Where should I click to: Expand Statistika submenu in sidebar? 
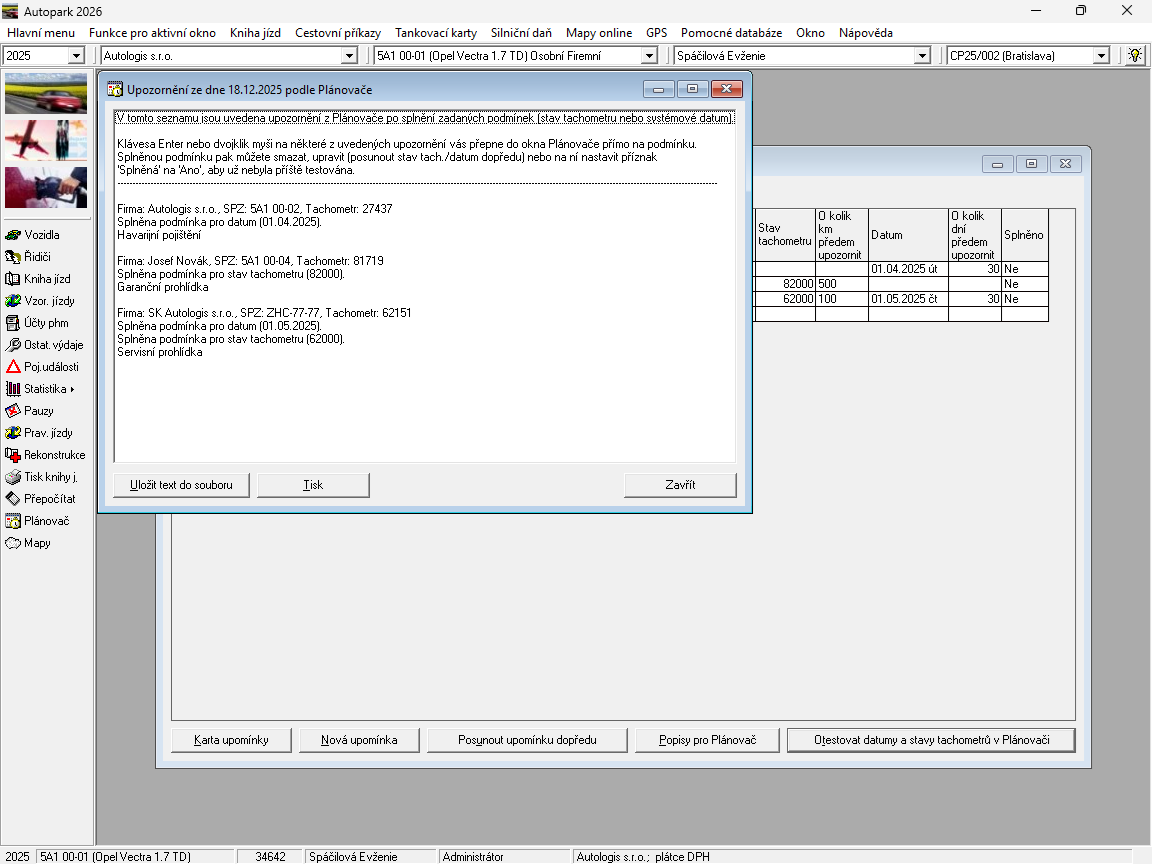pos(48,389)
